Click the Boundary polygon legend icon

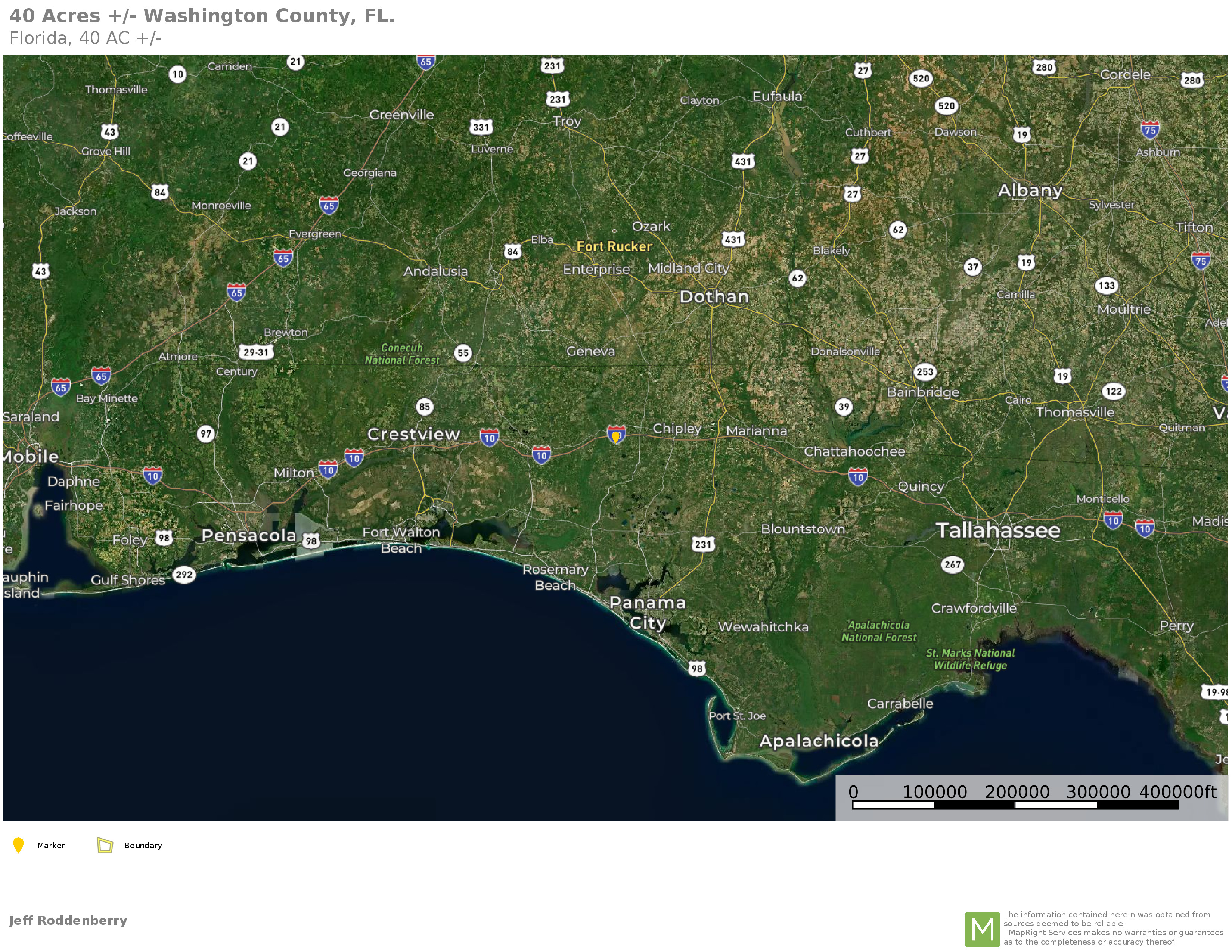click(105, 845)
